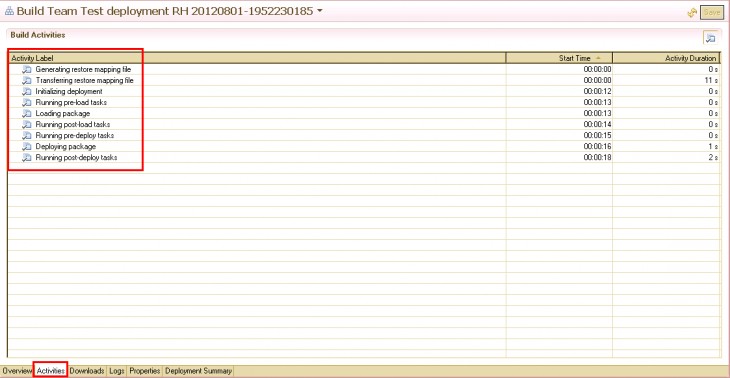Click icon for Running post-deploy tasks

pos(27,157)
